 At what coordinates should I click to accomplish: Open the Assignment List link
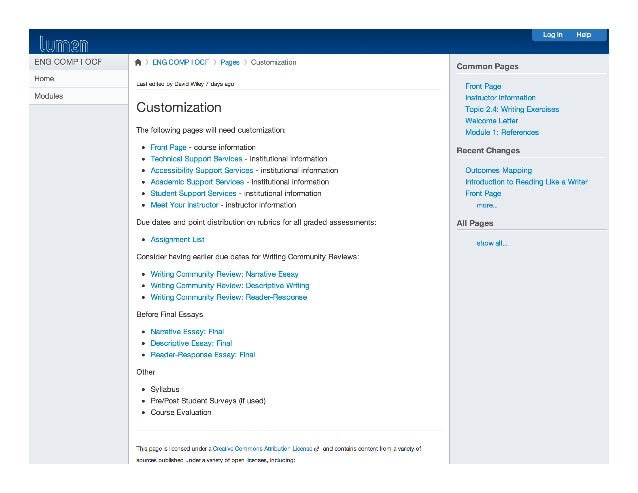pos(177,240)
